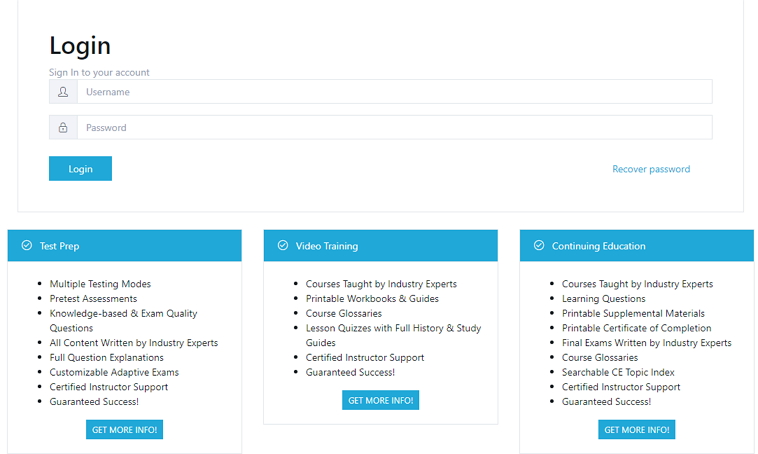The width and height of the screenshot is (758, 454).
Task: Click 'Printable Supplemental Materials' item
Action: (x=633, y=313)
